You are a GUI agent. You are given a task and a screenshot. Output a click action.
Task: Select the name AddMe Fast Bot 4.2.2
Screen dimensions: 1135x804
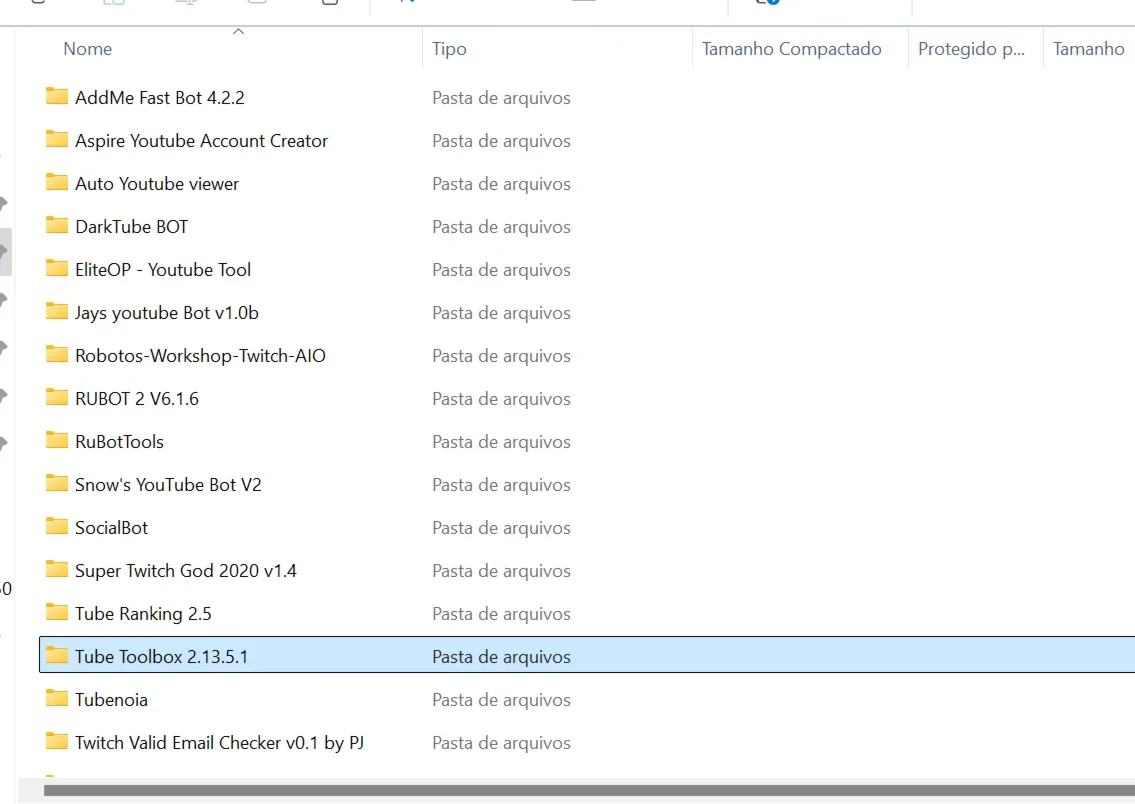[160, 98]
